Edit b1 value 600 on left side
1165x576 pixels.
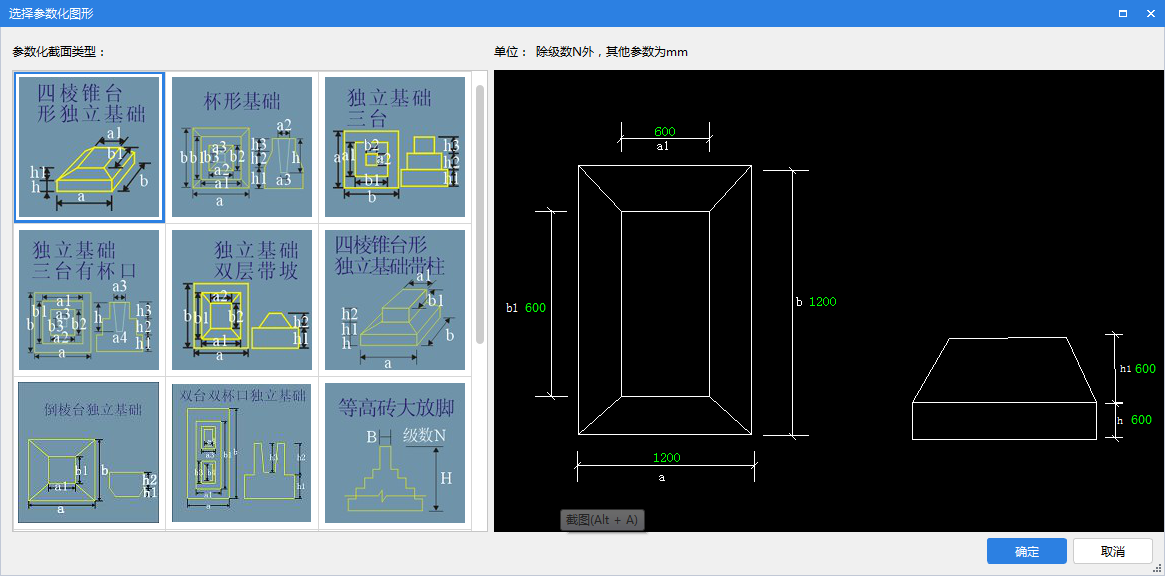(x=535, y=308)
